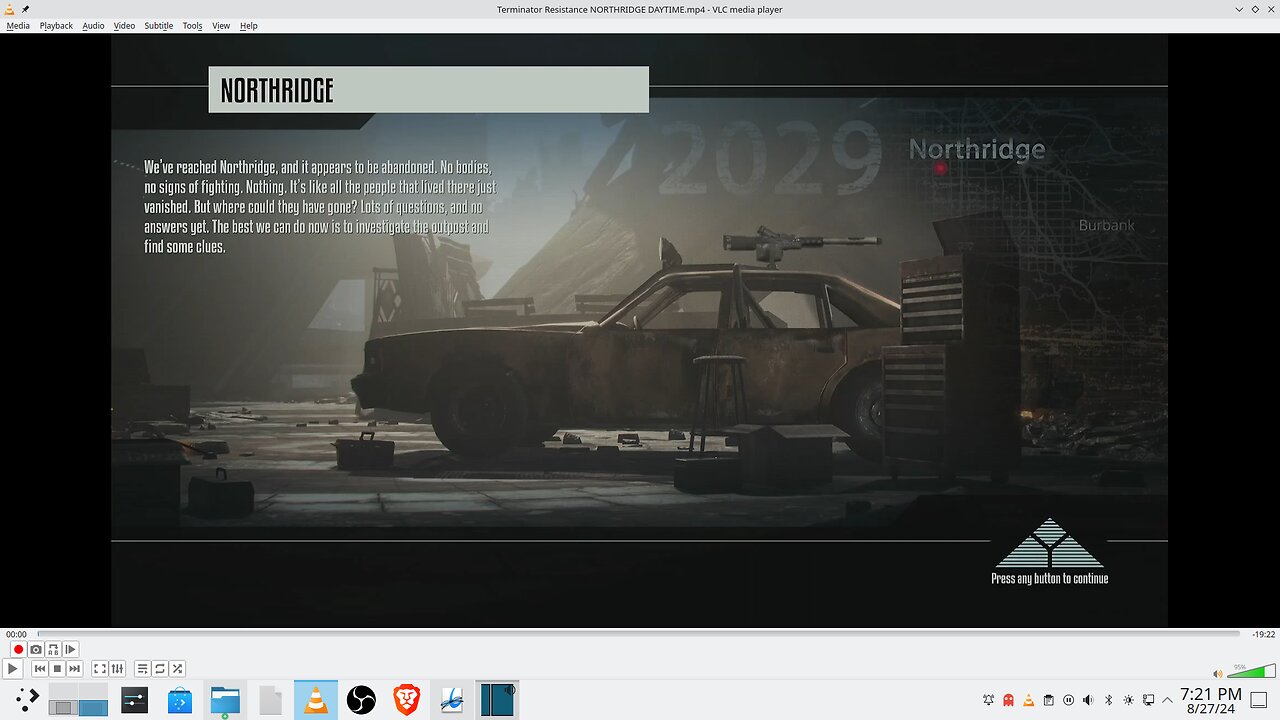Skip to the next media in playlist

74,669
